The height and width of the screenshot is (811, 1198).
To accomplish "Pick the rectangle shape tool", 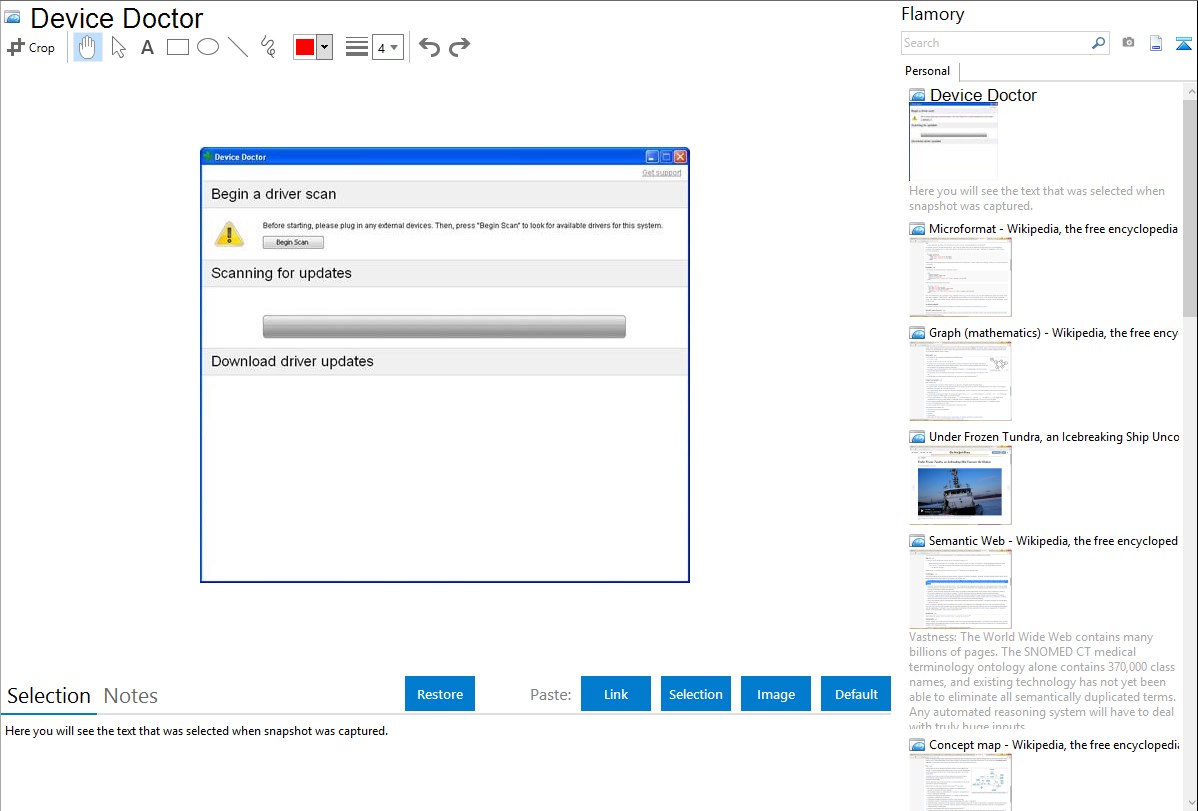I will (x=178, y=47).
